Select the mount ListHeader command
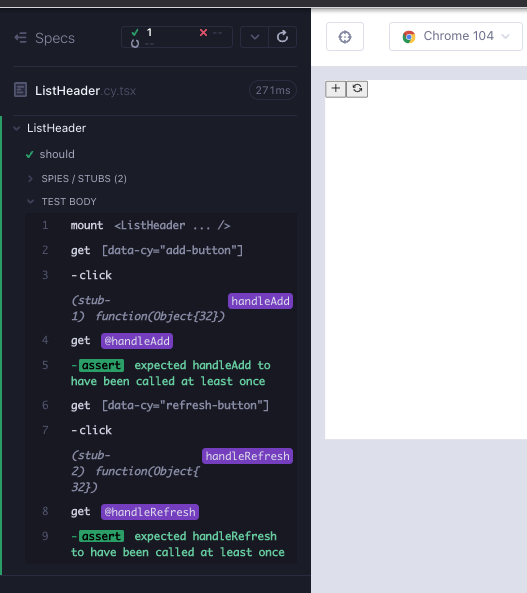The height and width of the screenshot is (593, 527). pos(161,225)
